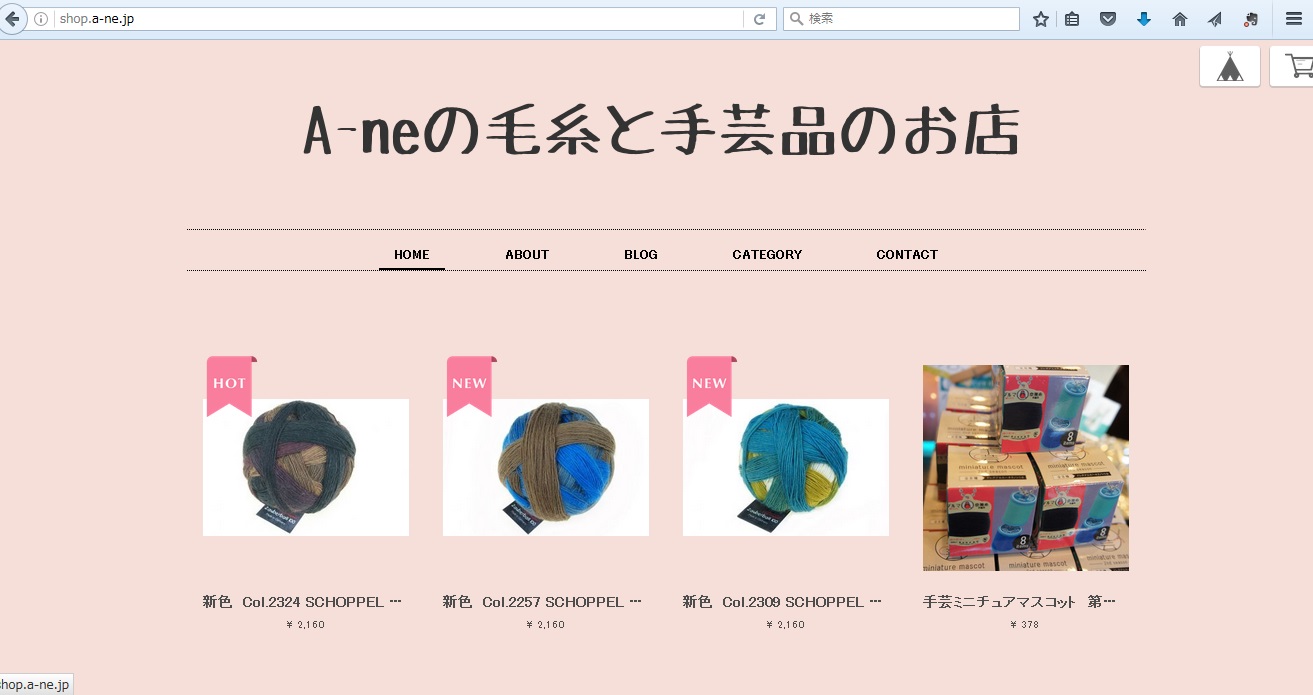Click into the 検索 search box
The height and width of the screenshot is (695, 1313).
pos(901,19)
